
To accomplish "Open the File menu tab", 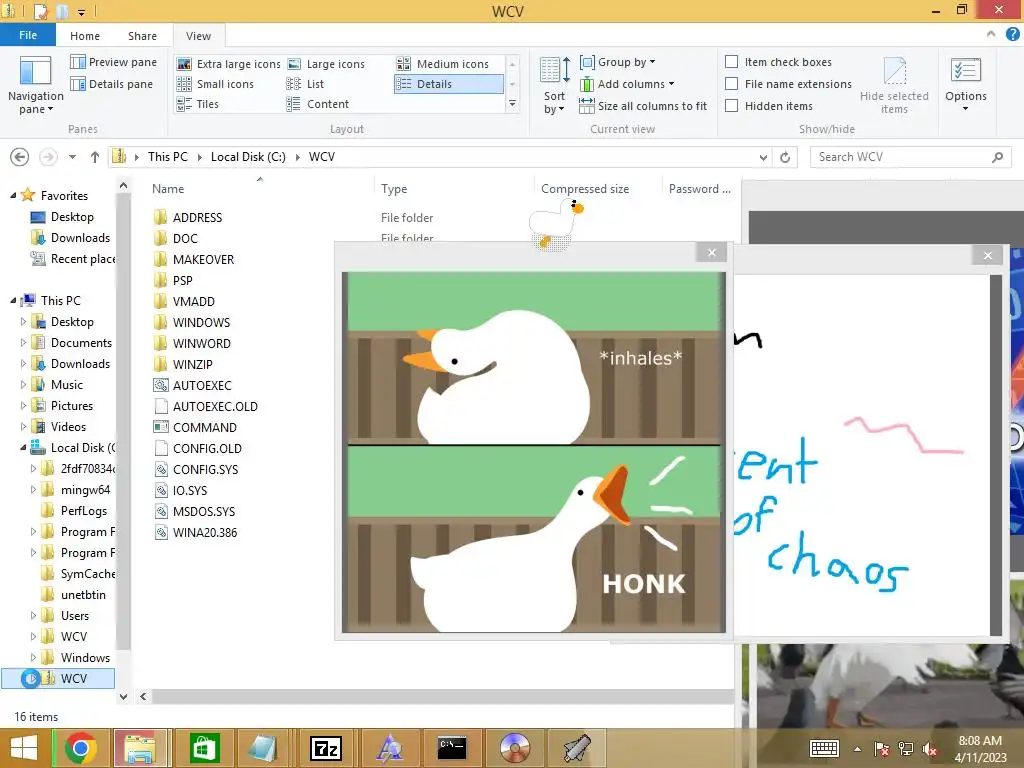I will [x=28, y=35].
